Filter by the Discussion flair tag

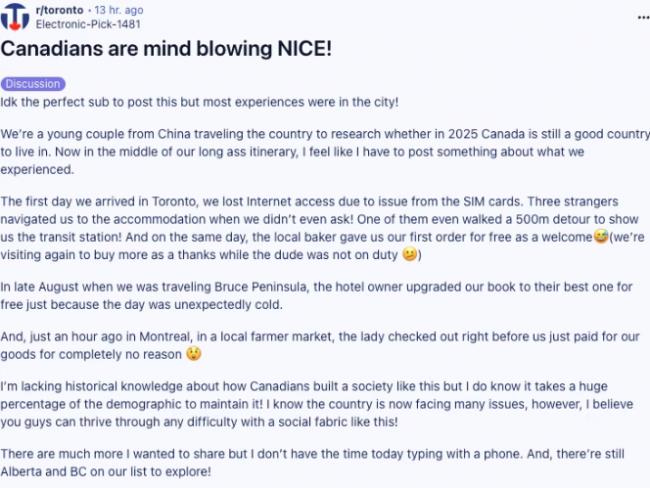point(33,84)
